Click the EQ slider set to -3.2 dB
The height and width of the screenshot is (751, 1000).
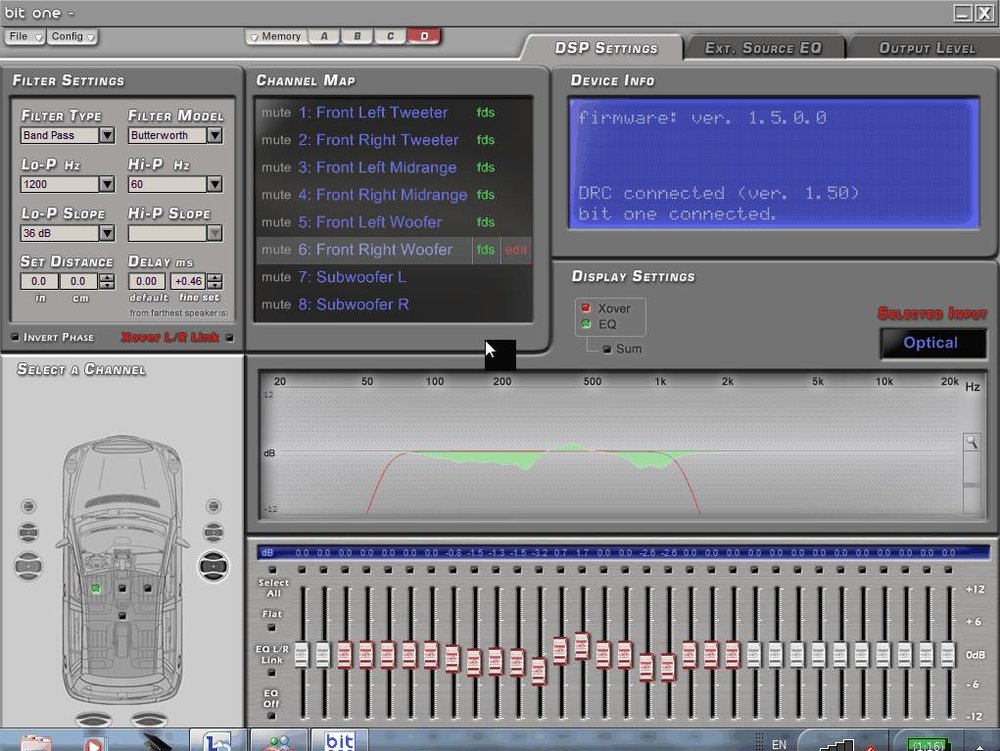[x=538, y=671]
